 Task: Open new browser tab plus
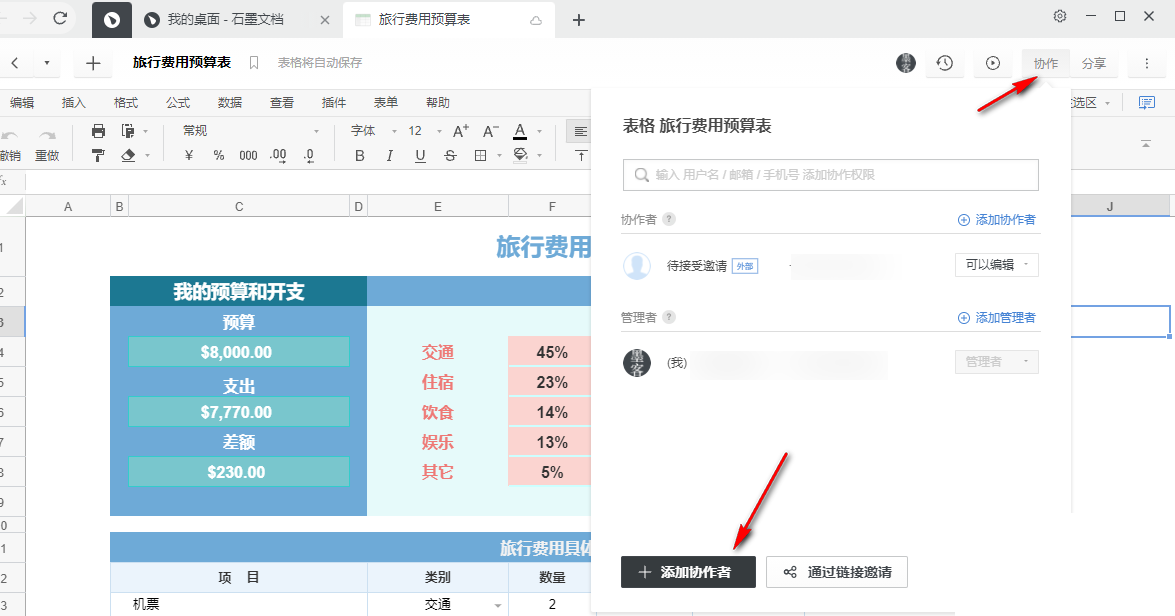point(579,20)
